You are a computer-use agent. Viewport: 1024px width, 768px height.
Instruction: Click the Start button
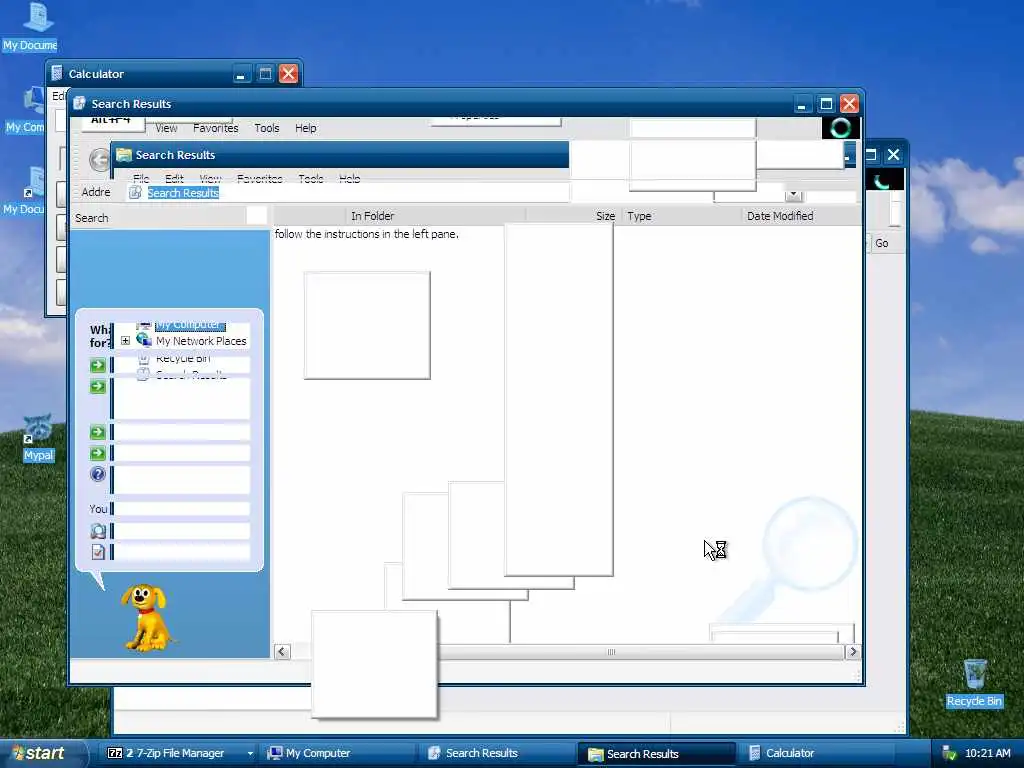(x=42, y=753)
